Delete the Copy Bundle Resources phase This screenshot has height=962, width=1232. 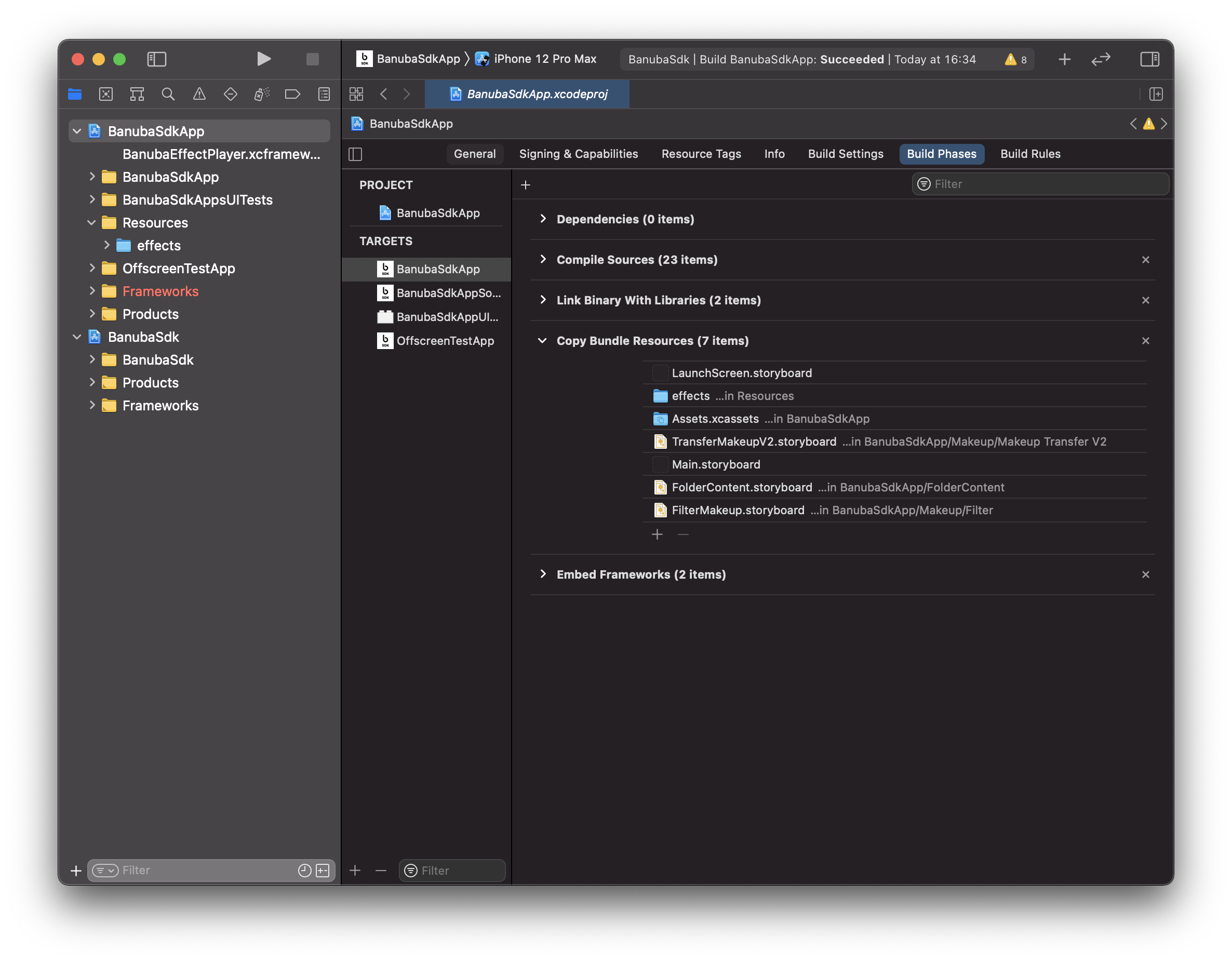(1145, 341)
